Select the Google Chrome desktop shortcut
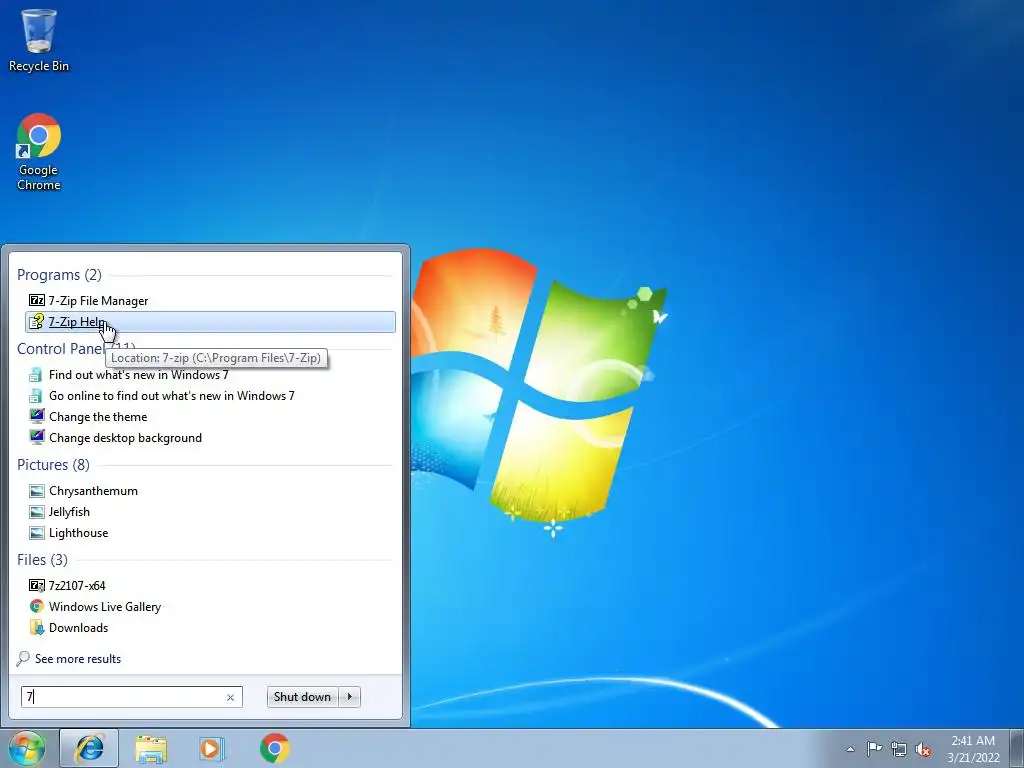Image resolution: width=1024 pixels, height=768 pixels. click(39, 153)
